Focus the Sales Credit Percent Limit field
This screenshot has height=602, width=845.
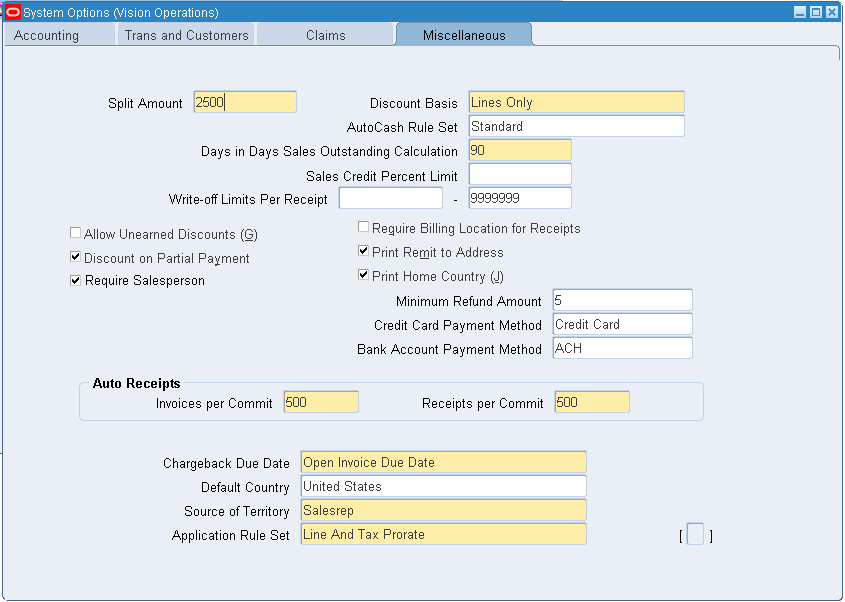click(520, 175)
